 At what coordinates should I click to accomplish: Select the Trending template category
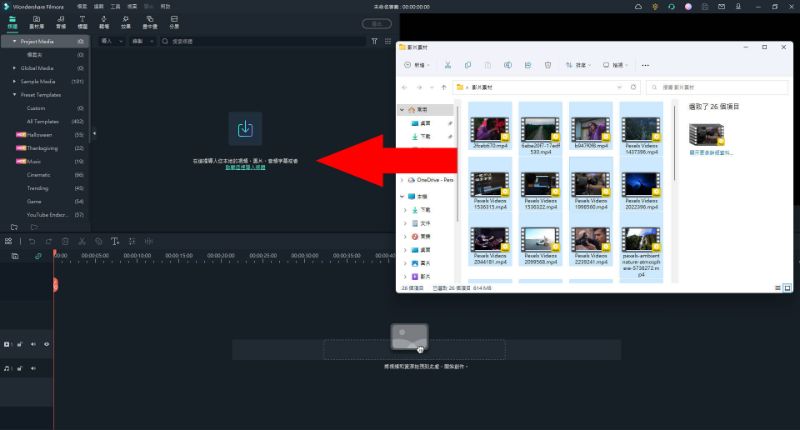click(x=37, y=188)
